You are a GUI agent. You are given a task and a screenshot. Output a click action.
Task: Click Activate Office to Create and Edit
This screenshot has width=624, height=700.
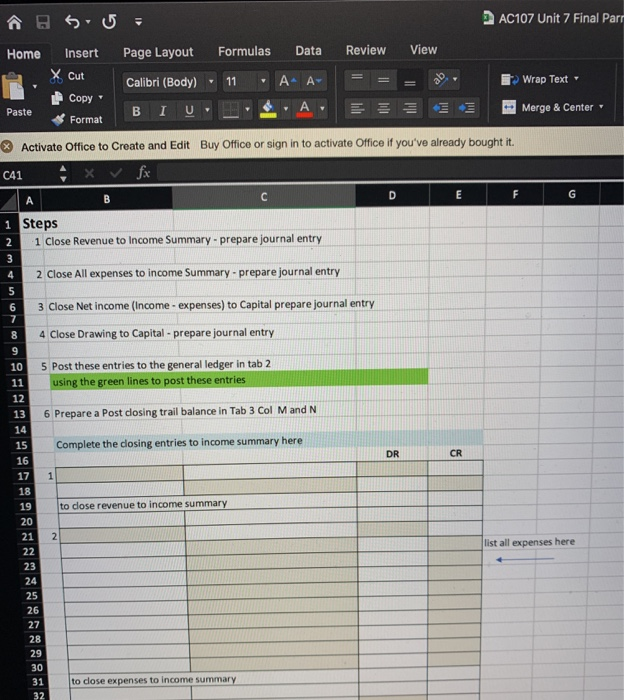coord(105,146)
